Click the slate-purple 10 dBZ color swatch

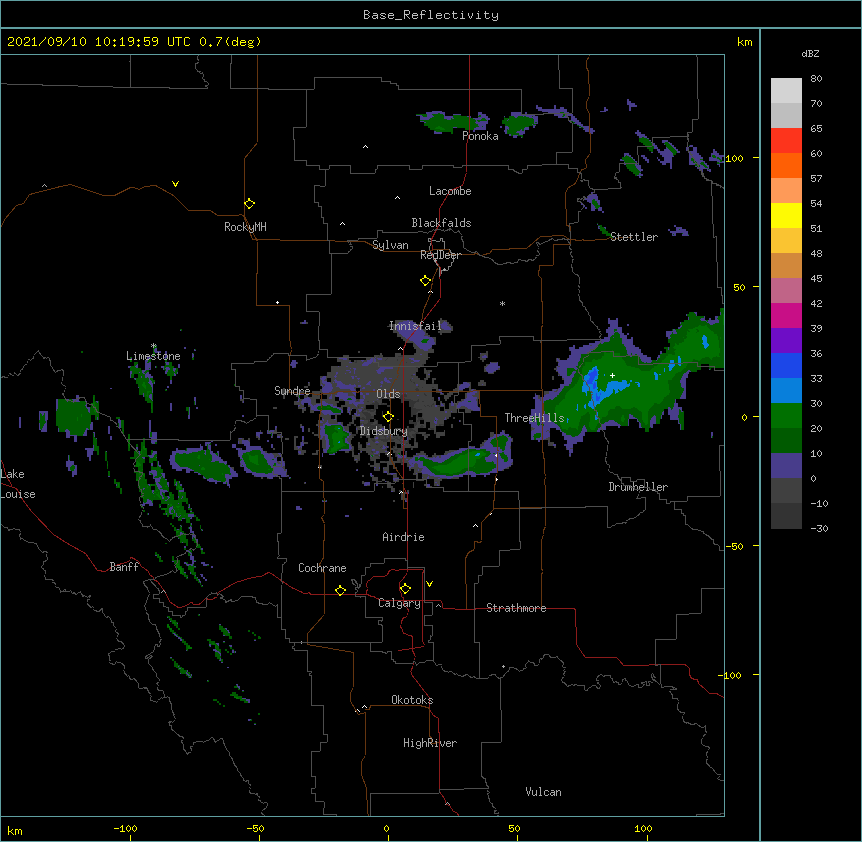point(786,466)
